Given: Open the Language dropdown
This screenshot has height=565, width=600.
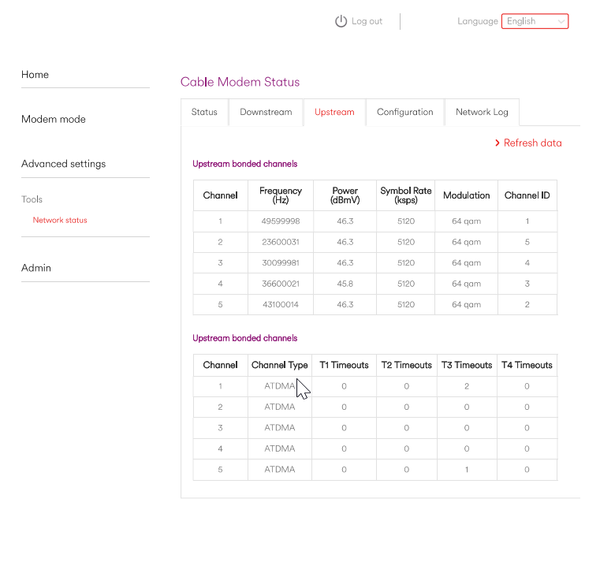Looking at the screenshot, I should pos(535,21).
